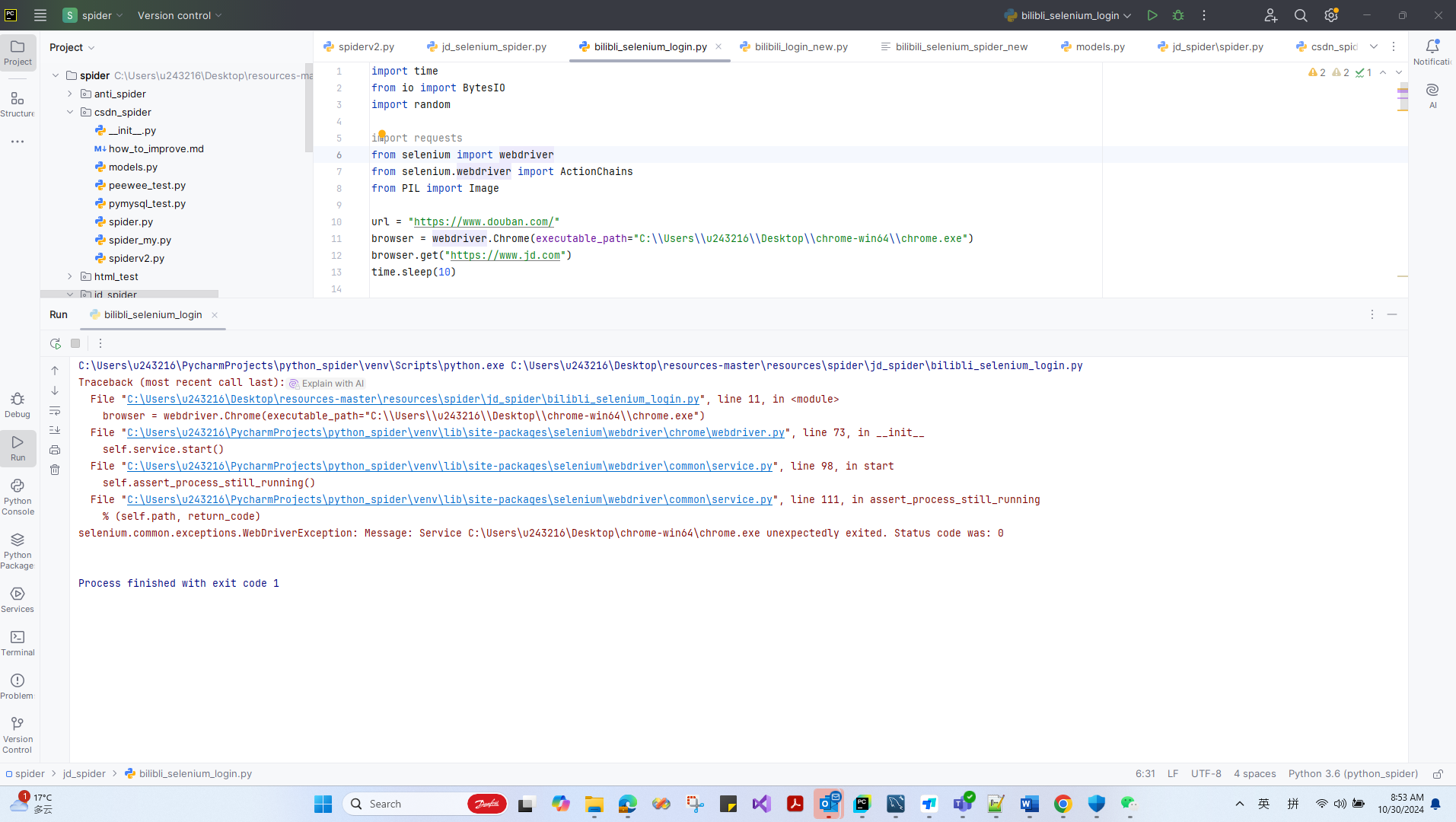This screenshot has width=1456, height=822.
Task: Open chrome\webdriver.py traceback link
Action: point(456,432)
